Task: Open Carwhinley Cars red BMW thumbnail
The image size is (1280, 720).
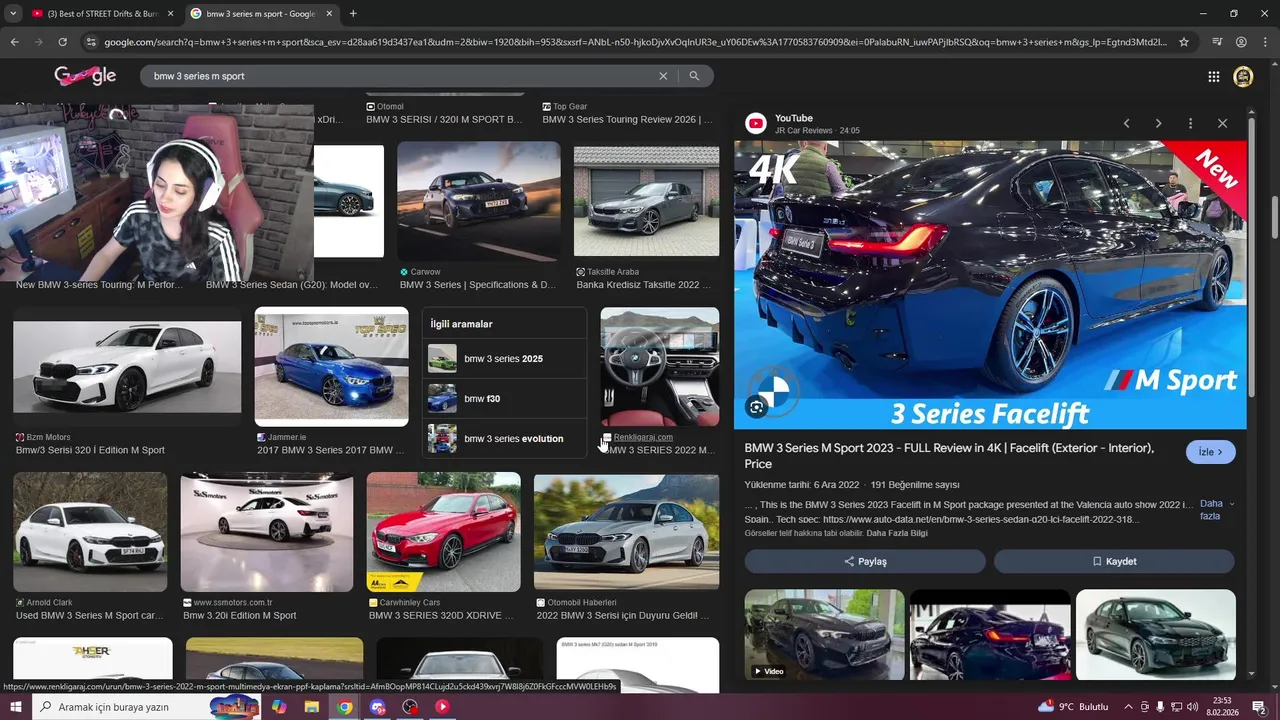Action: click(443, 532)
